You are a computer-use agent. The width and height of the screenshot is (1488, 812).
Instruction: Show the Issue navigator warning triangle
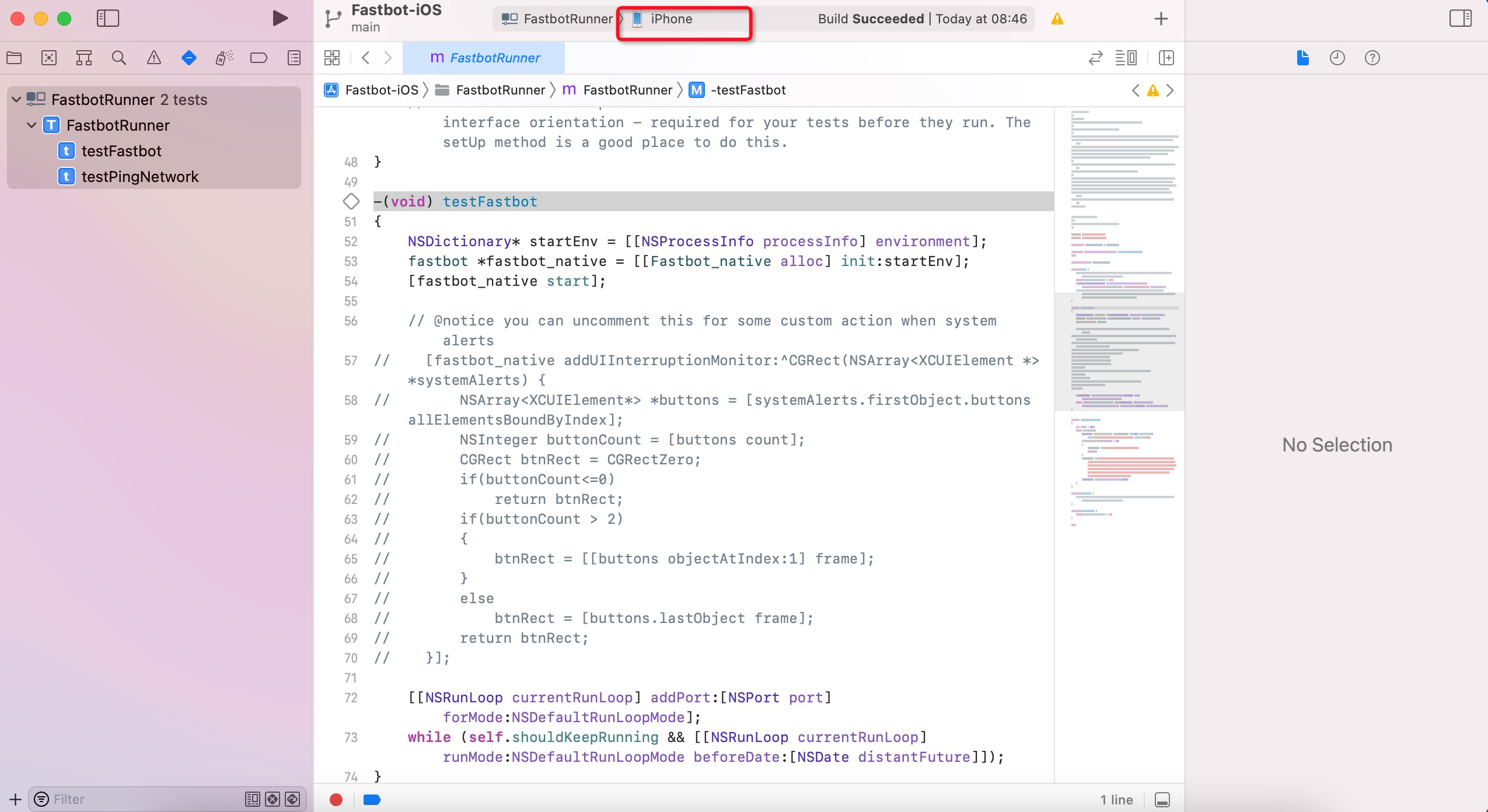pos(154,58)
